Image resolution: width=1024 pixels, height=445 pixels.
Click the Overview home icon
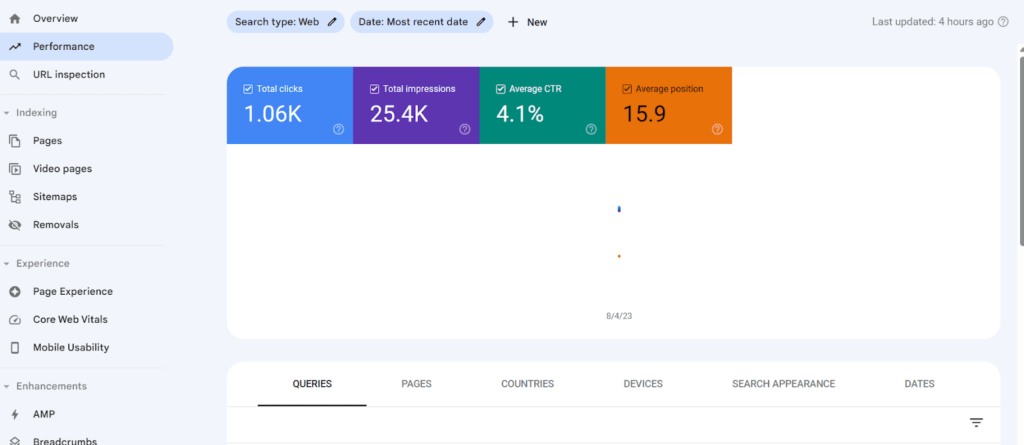14,18
